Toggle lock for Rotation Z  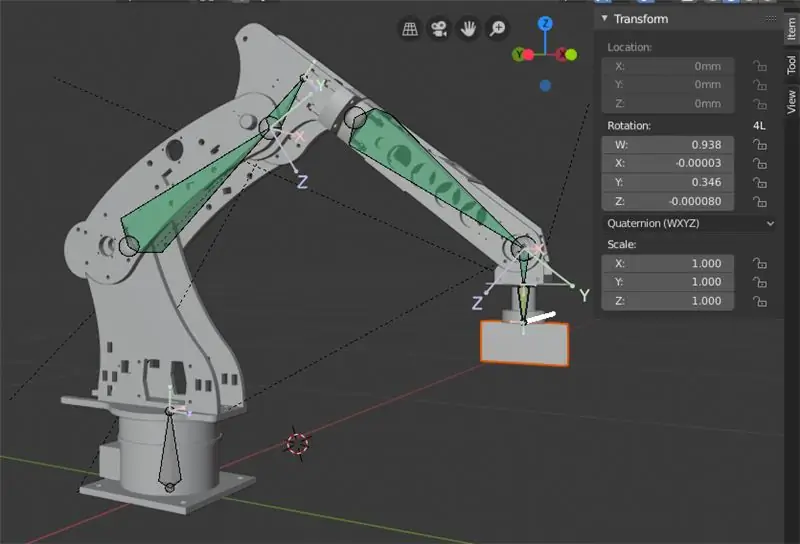[760, 202]
